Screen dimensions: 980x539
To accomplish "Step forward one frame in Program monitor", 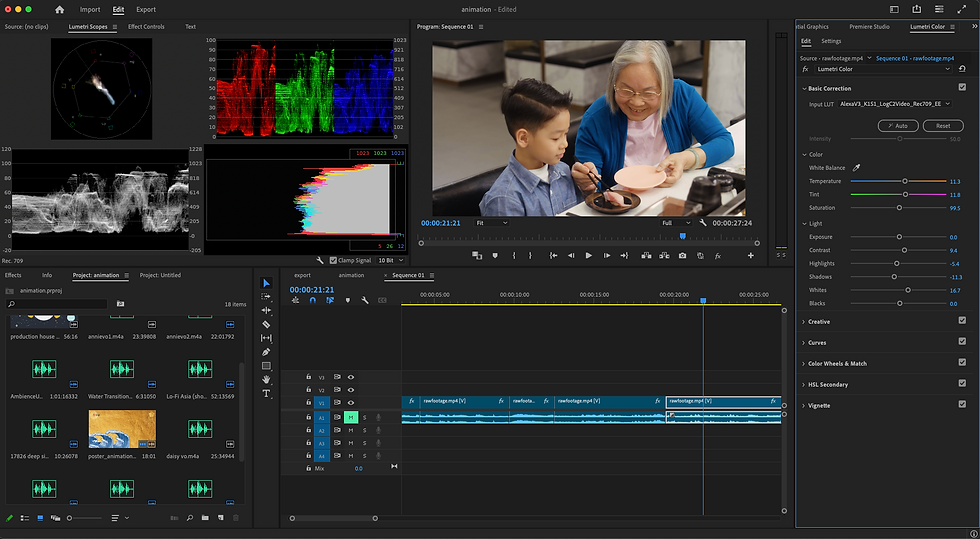I will click(x=607, y=256).
